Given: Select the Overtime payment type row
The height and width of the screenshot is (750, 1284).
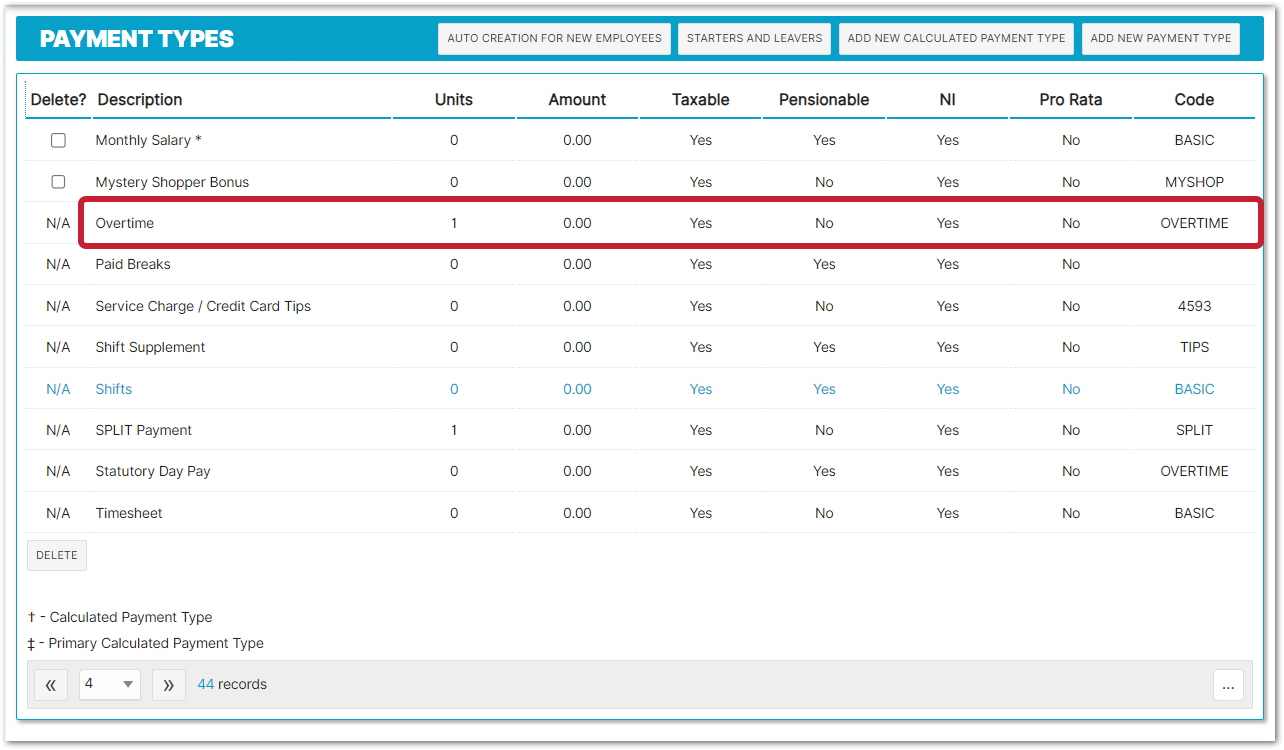Looking at the screenshot, I should coord(125,224).
